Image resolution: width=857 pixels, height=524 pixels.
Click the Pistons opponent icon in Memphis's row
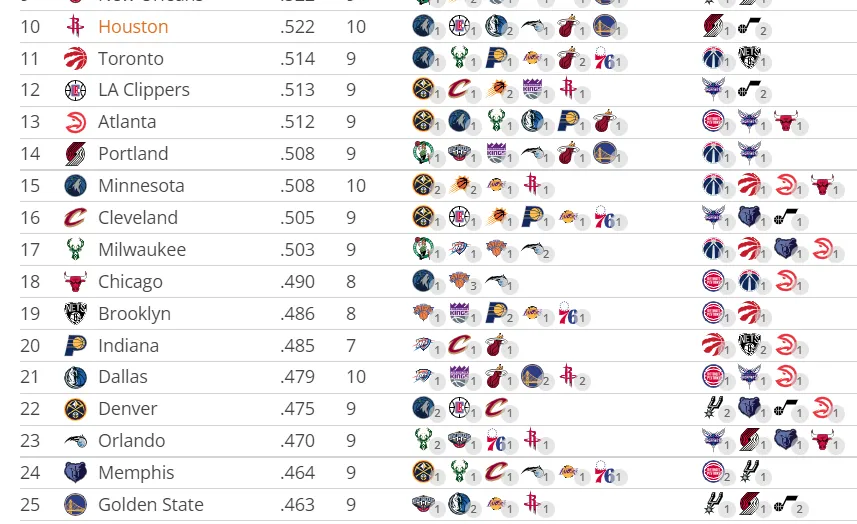[x=713, y=471]
